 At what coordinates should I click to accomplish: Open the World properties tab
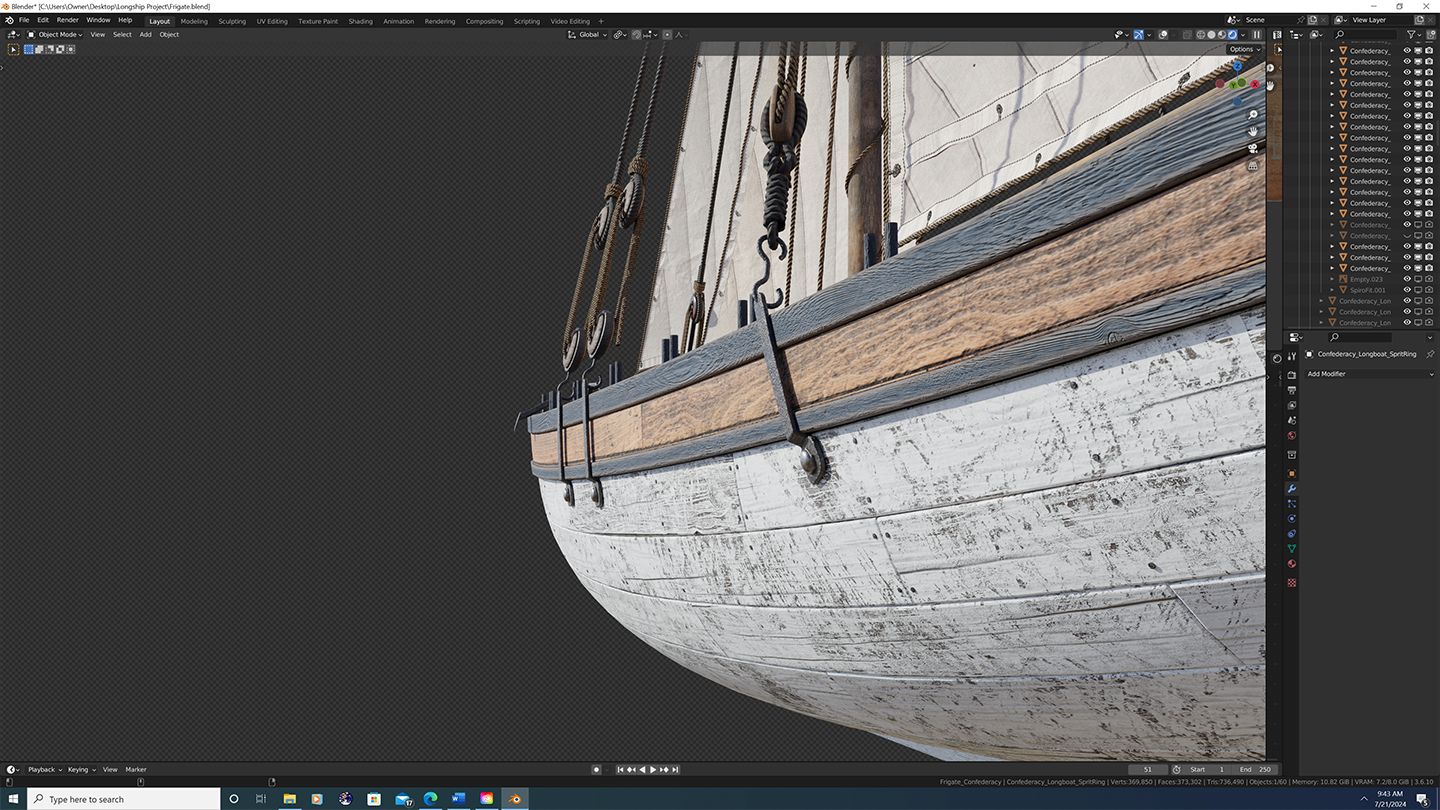(1291, 435)
